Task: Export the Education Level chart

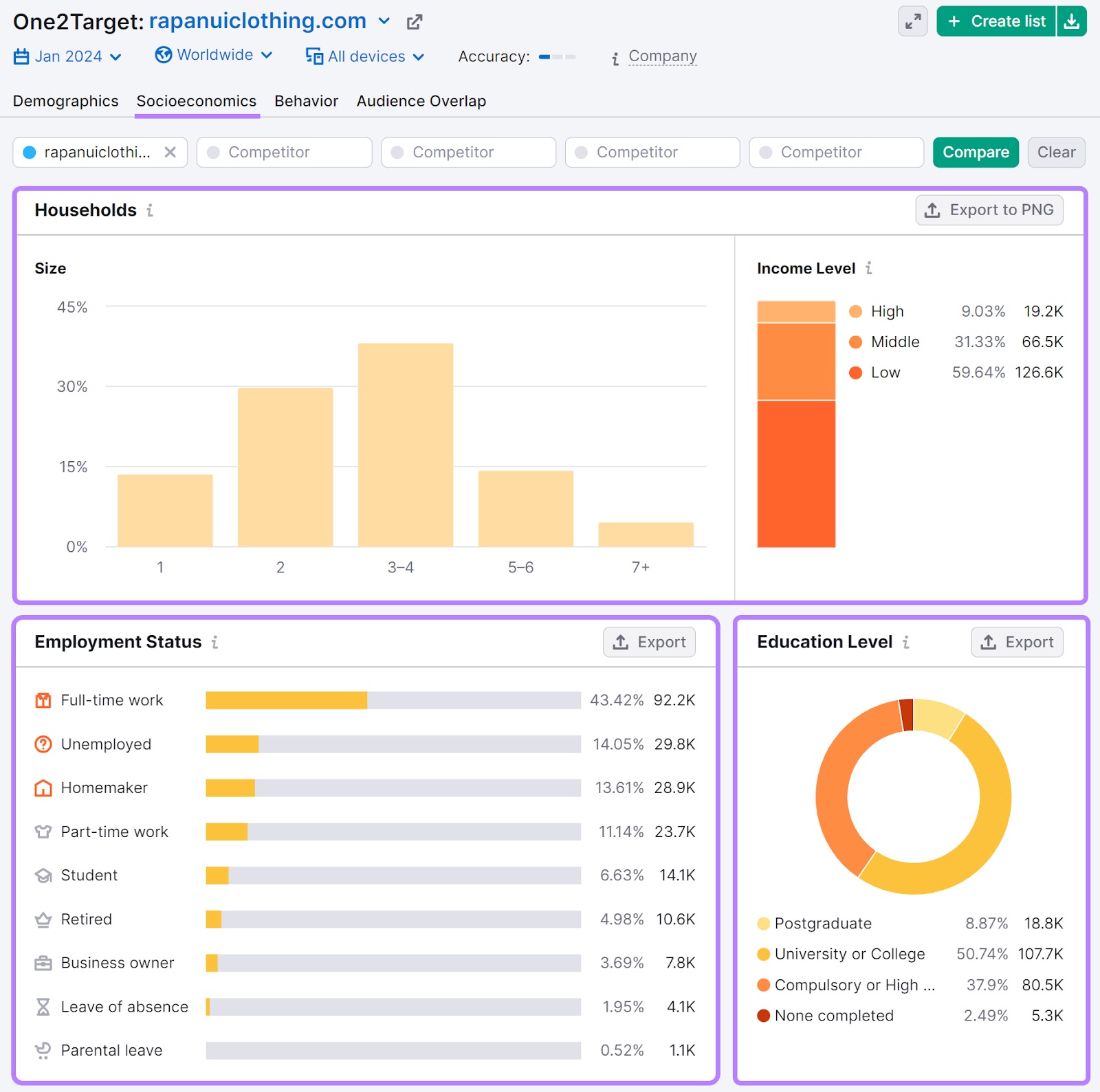Action: (1017, 642)
